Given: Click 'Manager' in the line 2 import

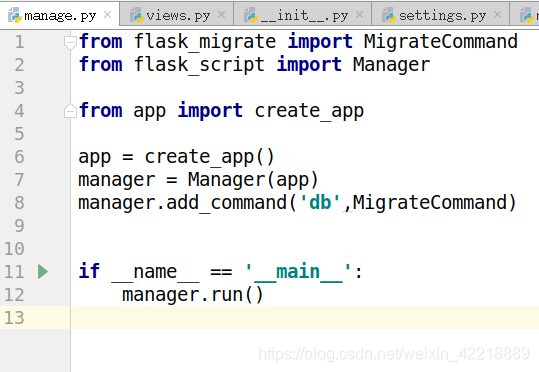Looking at the screenshot, I should (x=392, y=65).
